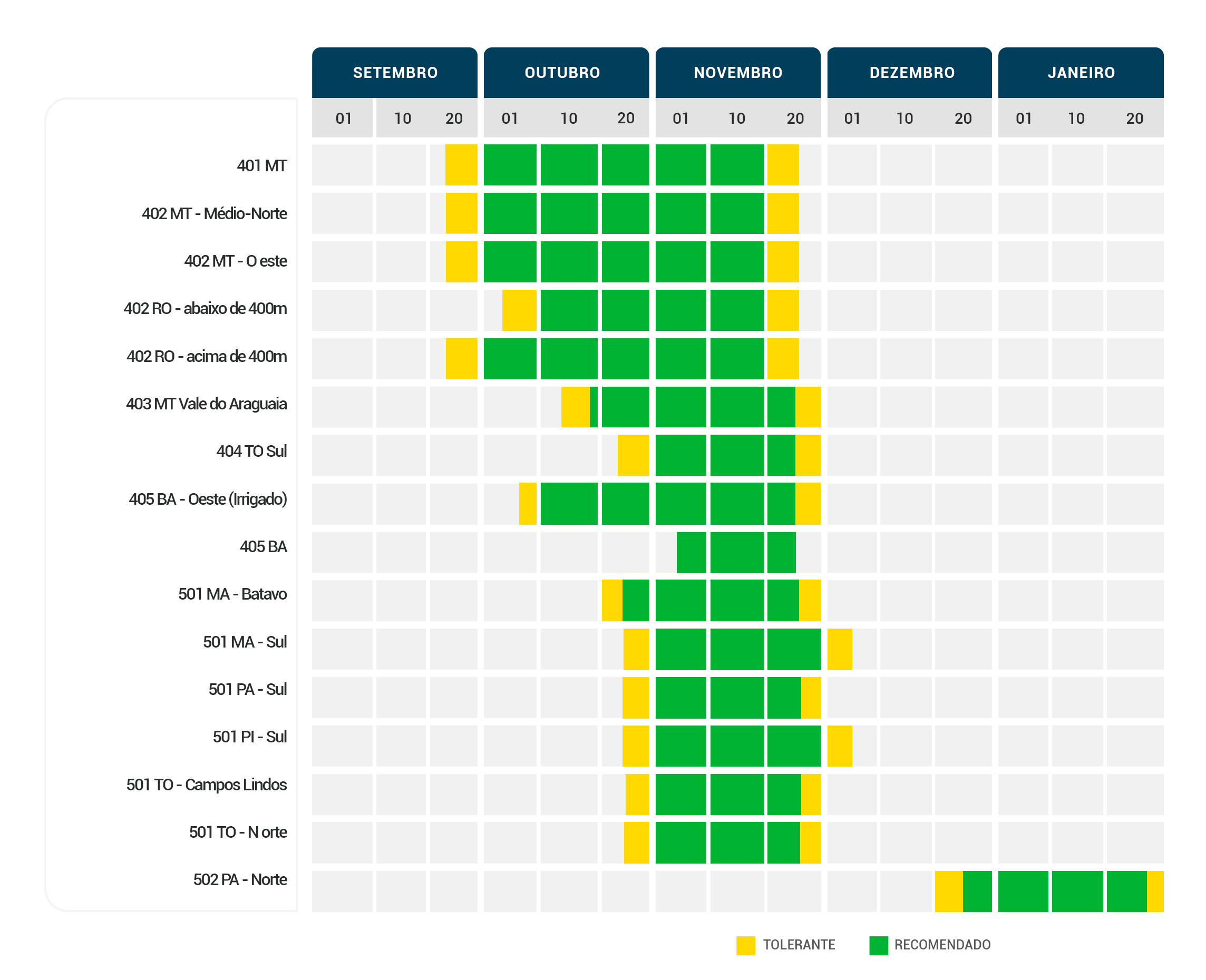The width and height of the screenshot is (1206, 980).
Task: Click the TOLERANTE legend label
Action: 799,945
